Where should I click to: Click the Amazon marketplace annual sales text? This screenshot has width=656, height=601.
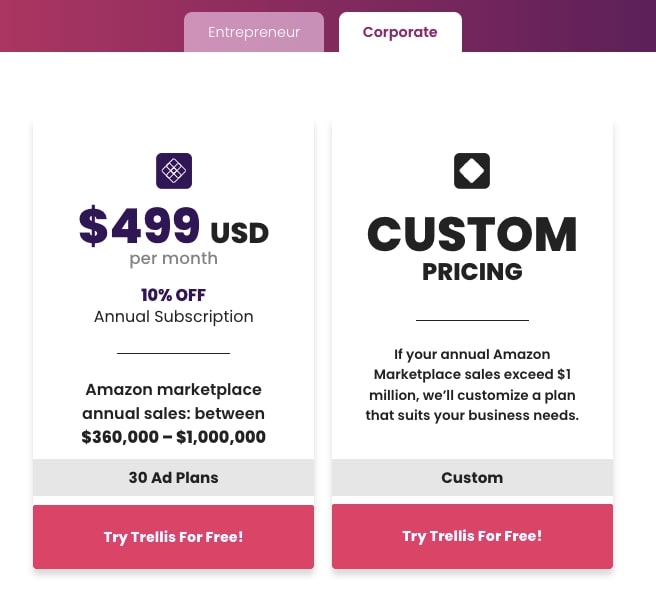[x=173, y=402]
